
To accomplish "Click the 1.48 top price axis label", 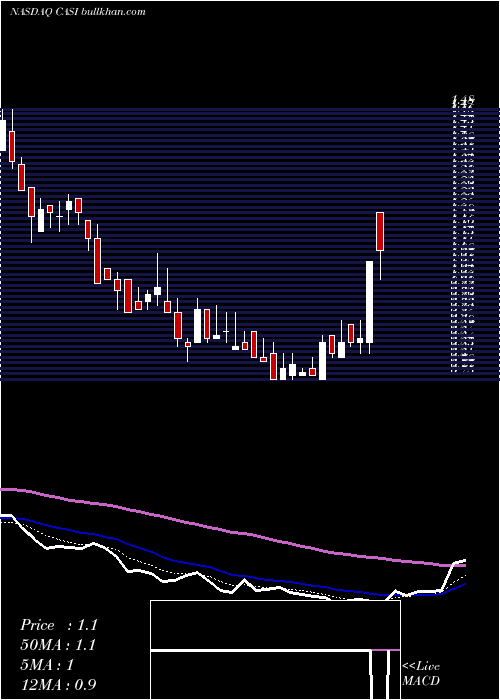I will click(463, 99).
